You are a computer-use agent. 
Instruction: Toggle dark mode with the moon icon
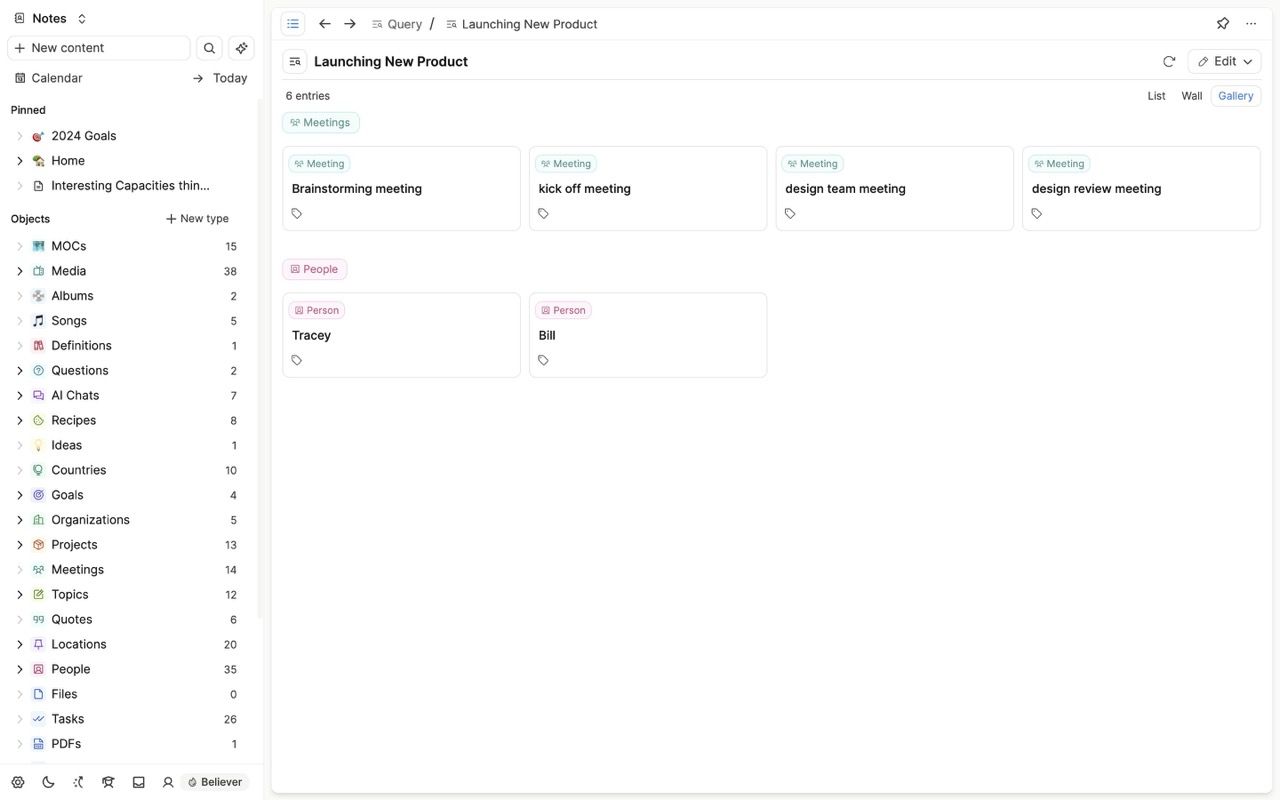(47, 781)
